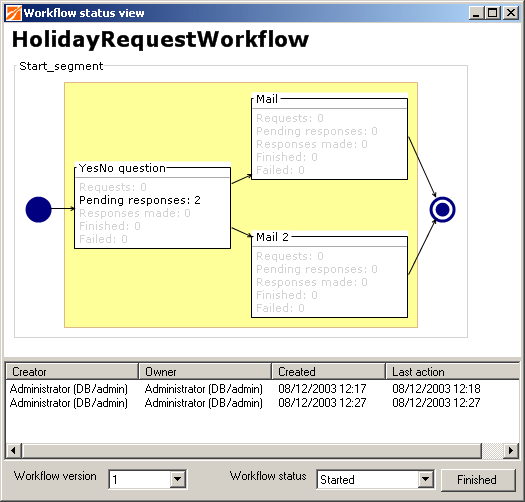Select the row created 08/12/2003 12:27
Screen dimensions: 525x502
[x=262, y=403]
